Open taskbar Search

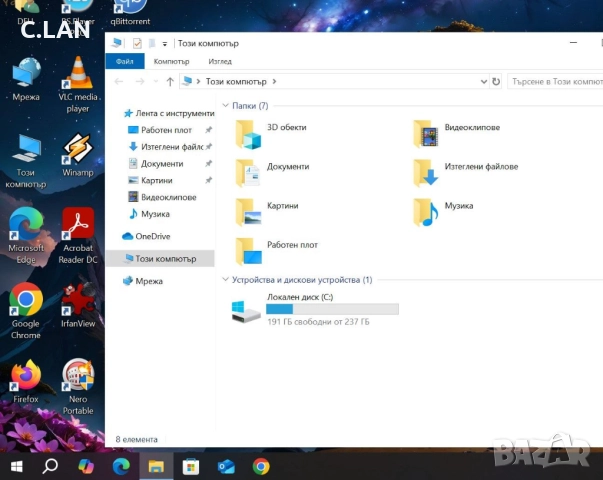(x=50, y=467)
